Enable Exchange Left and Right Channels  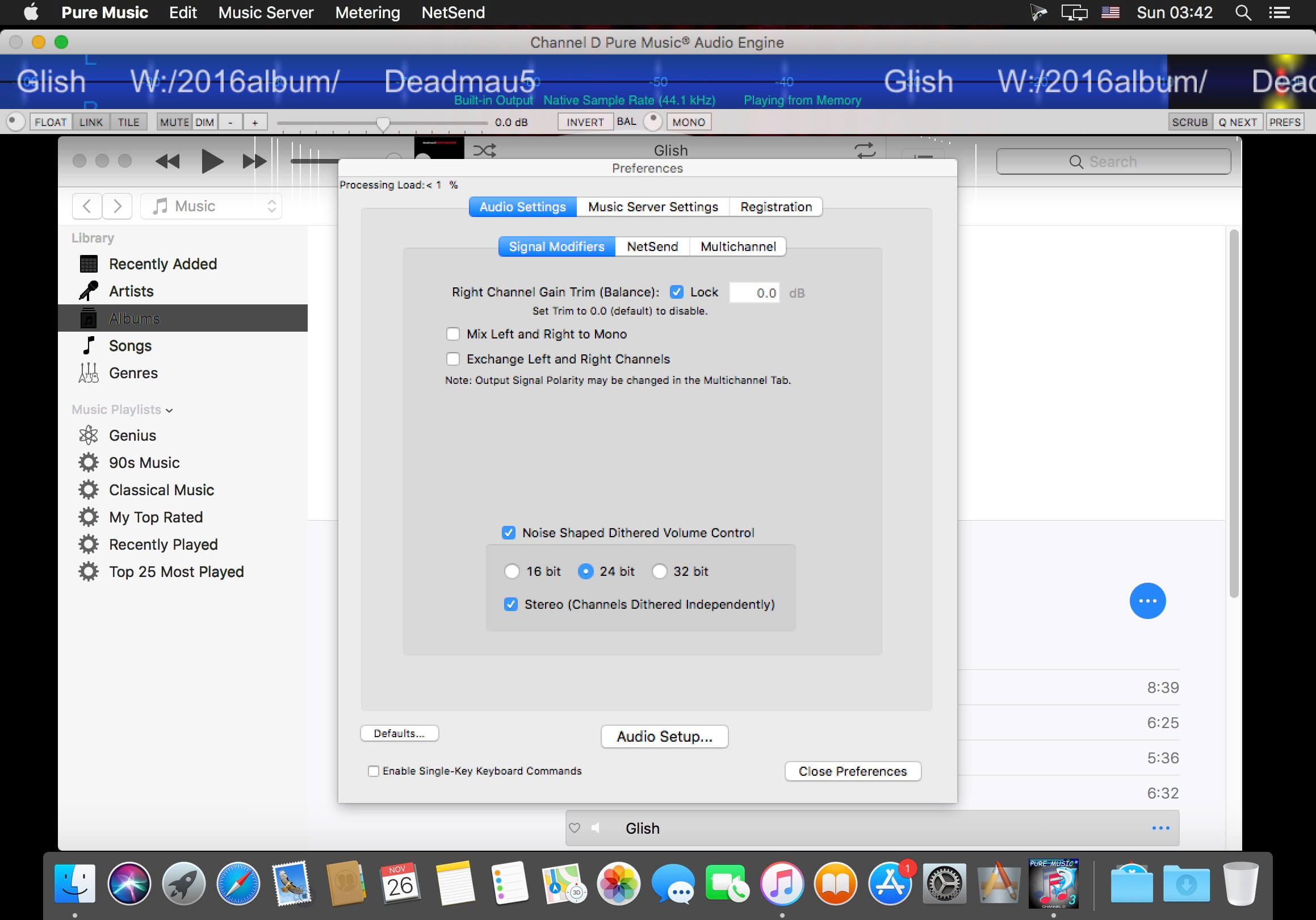(x=453, y=359)
